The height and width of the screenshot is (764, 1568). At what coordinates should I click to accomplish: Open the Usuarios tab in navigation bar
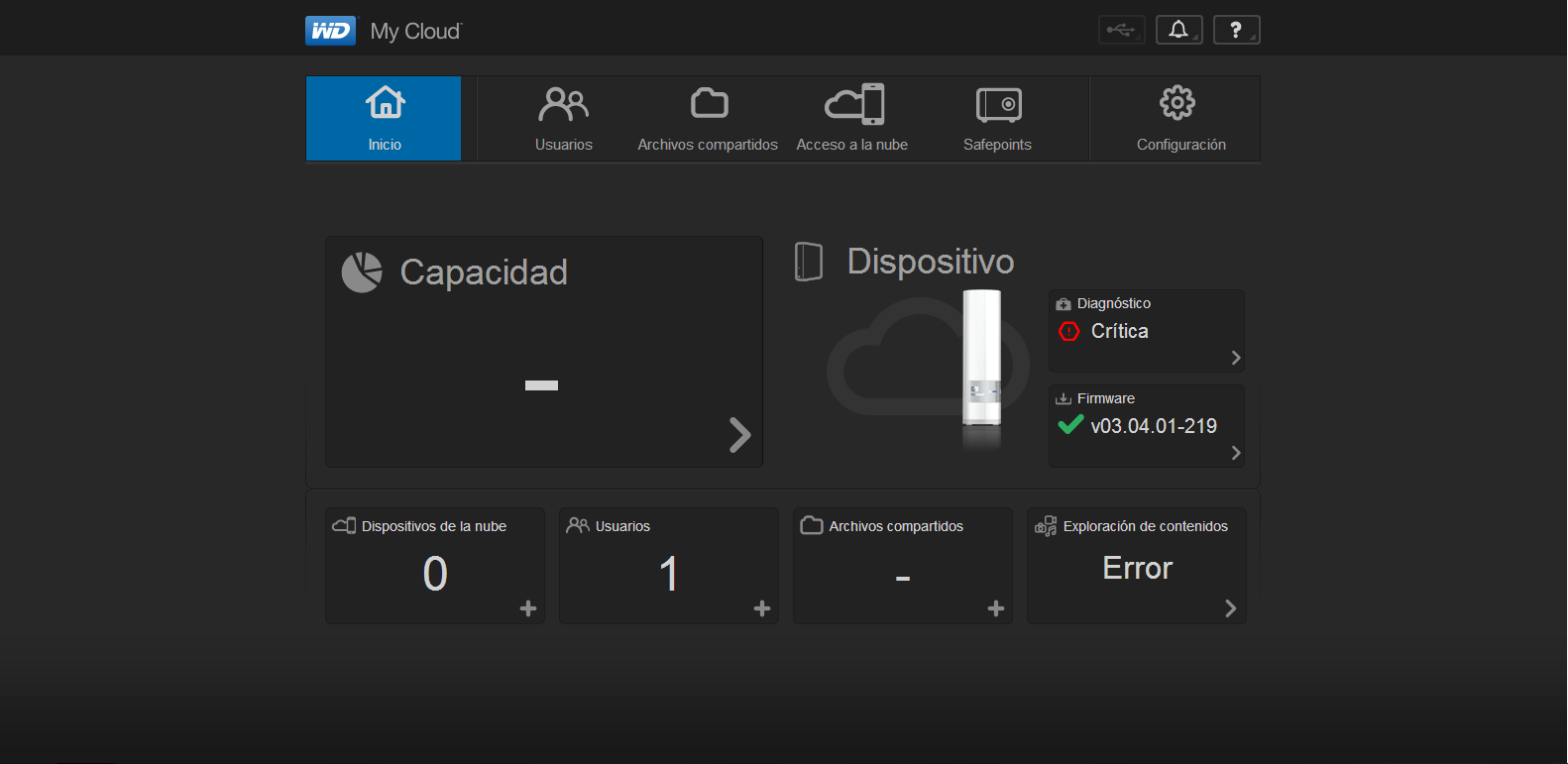pyautogui.click(x=564, y=119)
